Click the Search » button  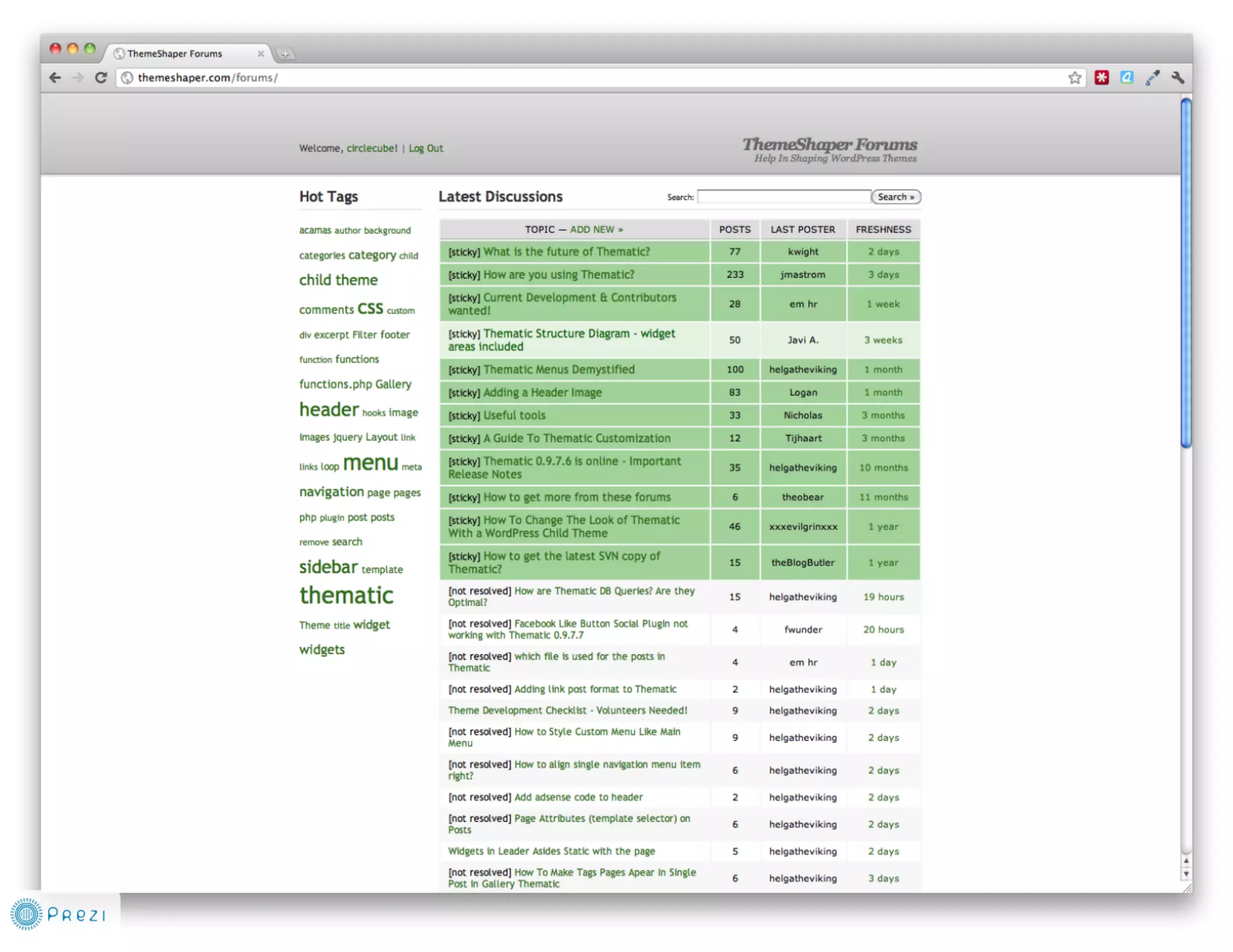pos(896,197)
